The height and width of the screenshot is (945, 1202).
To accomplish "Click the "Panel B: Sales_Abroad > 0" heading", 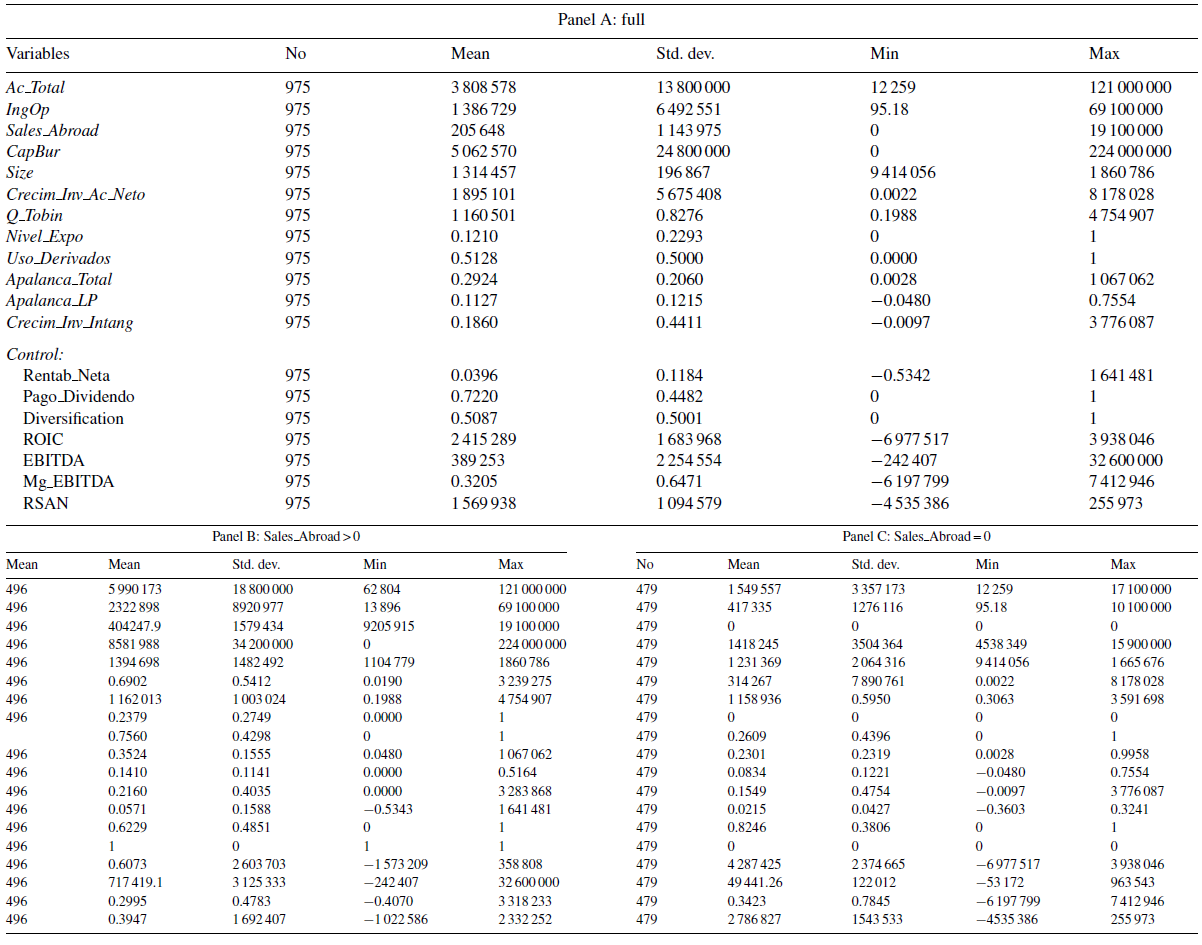I will coord(286,537).
